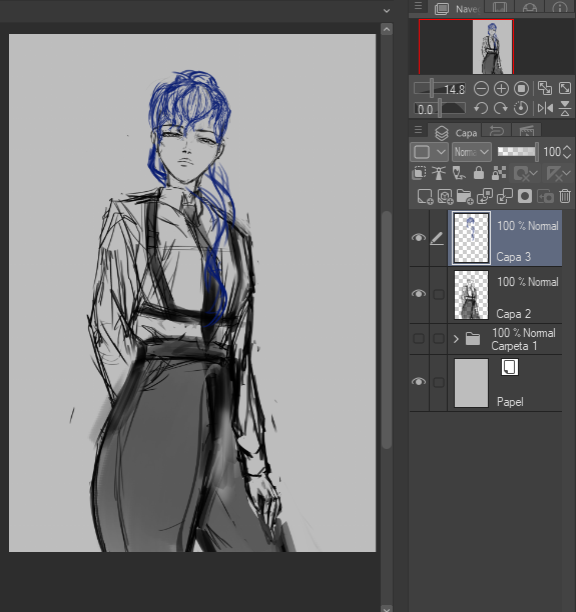Open the ruler visibility range dropdown
The image size is (576, 612).
pyautogui.click(x=558, y=173)
